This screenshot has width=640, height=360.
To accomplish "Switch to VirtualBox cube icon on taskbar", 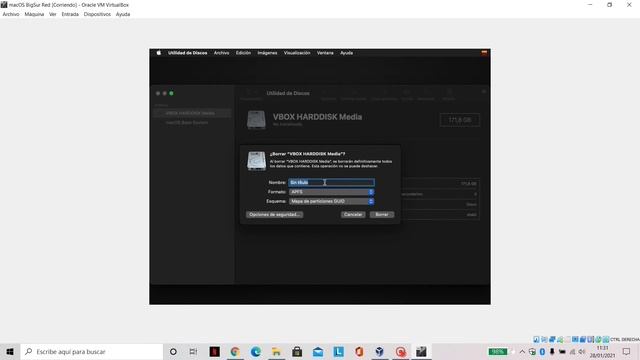I will pyautogui.click(x=380, y=351).
